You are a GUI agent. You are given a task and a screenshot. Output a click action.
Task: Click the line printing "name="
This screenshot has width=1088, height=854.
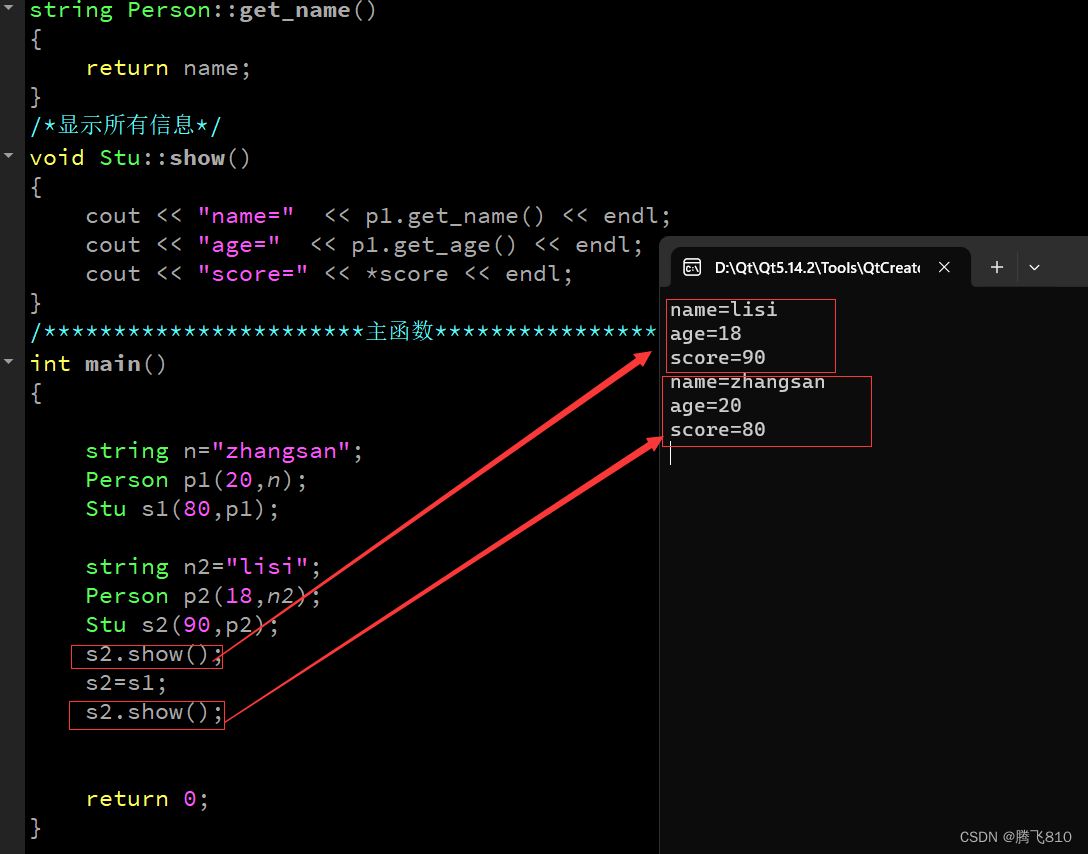[377, 216]
